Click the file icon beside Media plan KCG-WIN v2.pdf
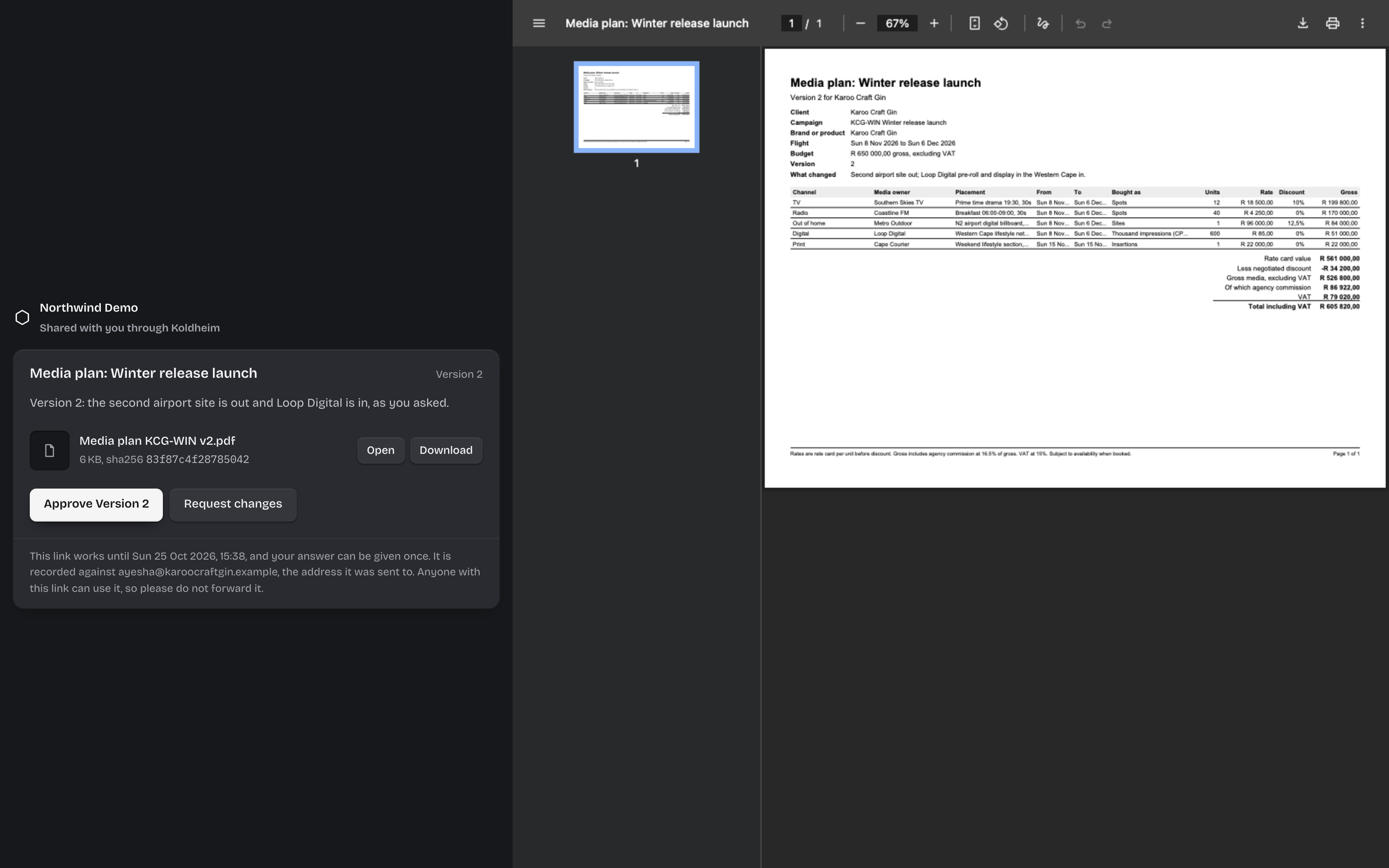This screenshot has width=1389, height=868. 49,451
